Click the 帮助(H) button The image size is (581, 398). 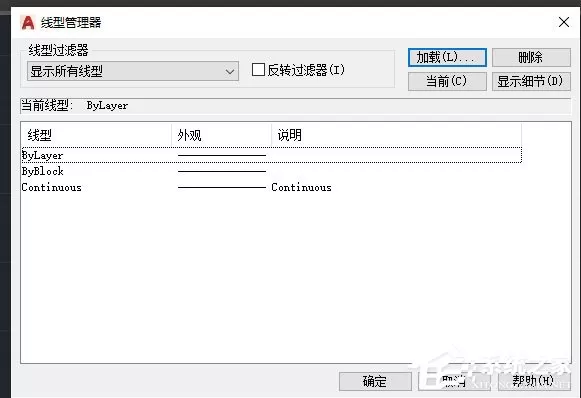pyautogui.click(x=534, y=381)
